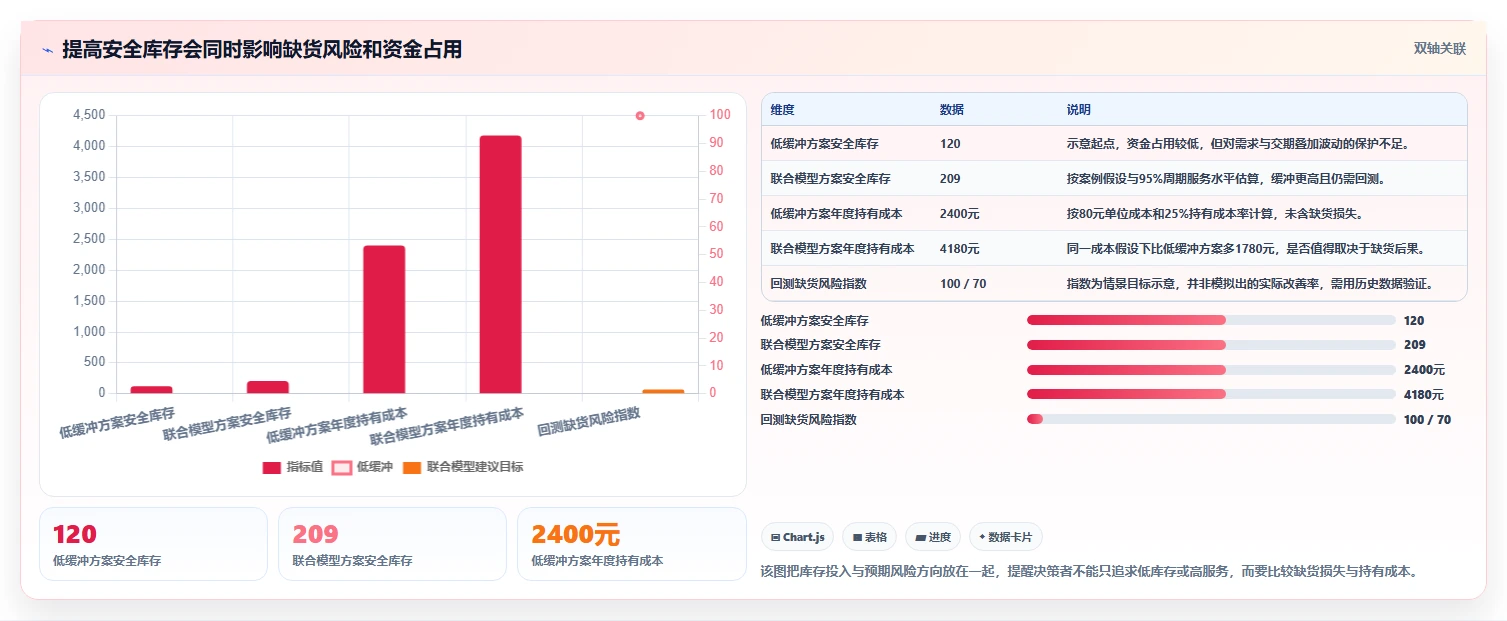Image resolution: width=1507 pixels, height=621 pixels.
Task: Click the left axis tick 4,500
Action: click(x=89, y=115)
